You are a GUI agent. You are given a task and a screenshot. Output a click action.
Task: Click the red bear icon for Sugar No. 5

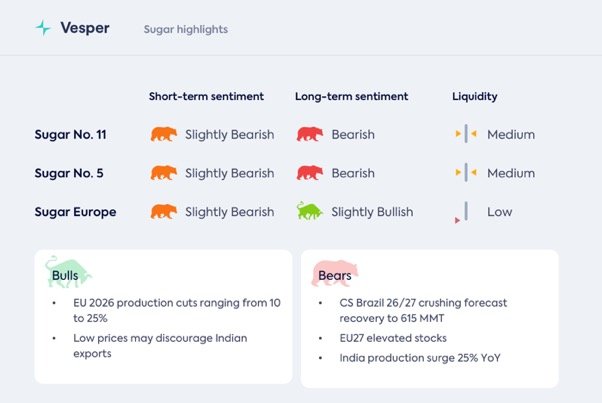click(x=310, y=173)
